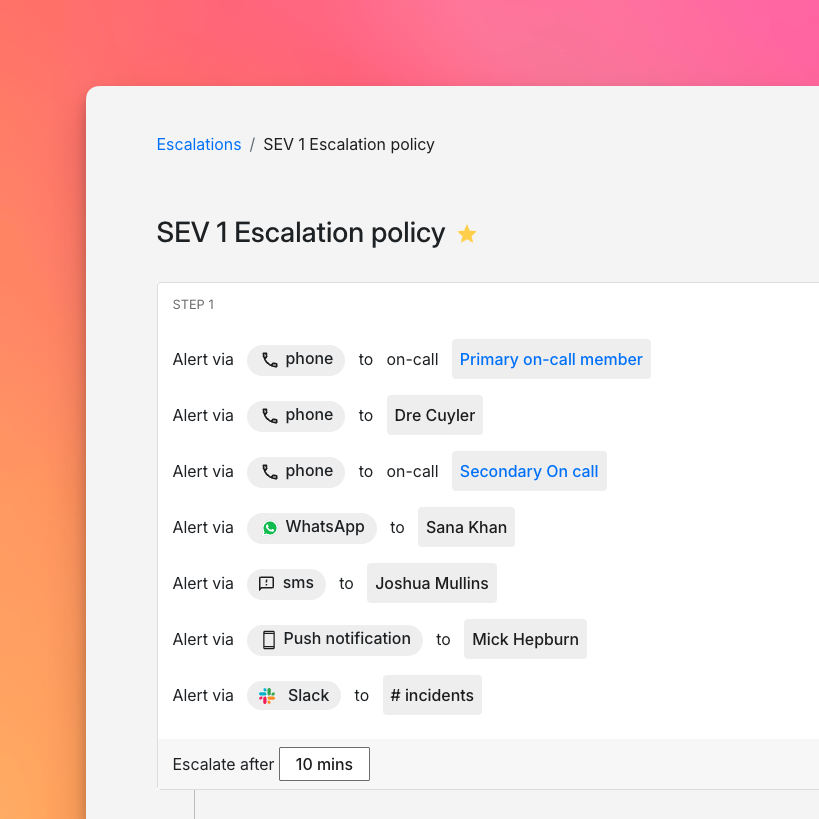Select the Mick Hepburn recipient chip
819x819 pixels.
tap(525, 639)
